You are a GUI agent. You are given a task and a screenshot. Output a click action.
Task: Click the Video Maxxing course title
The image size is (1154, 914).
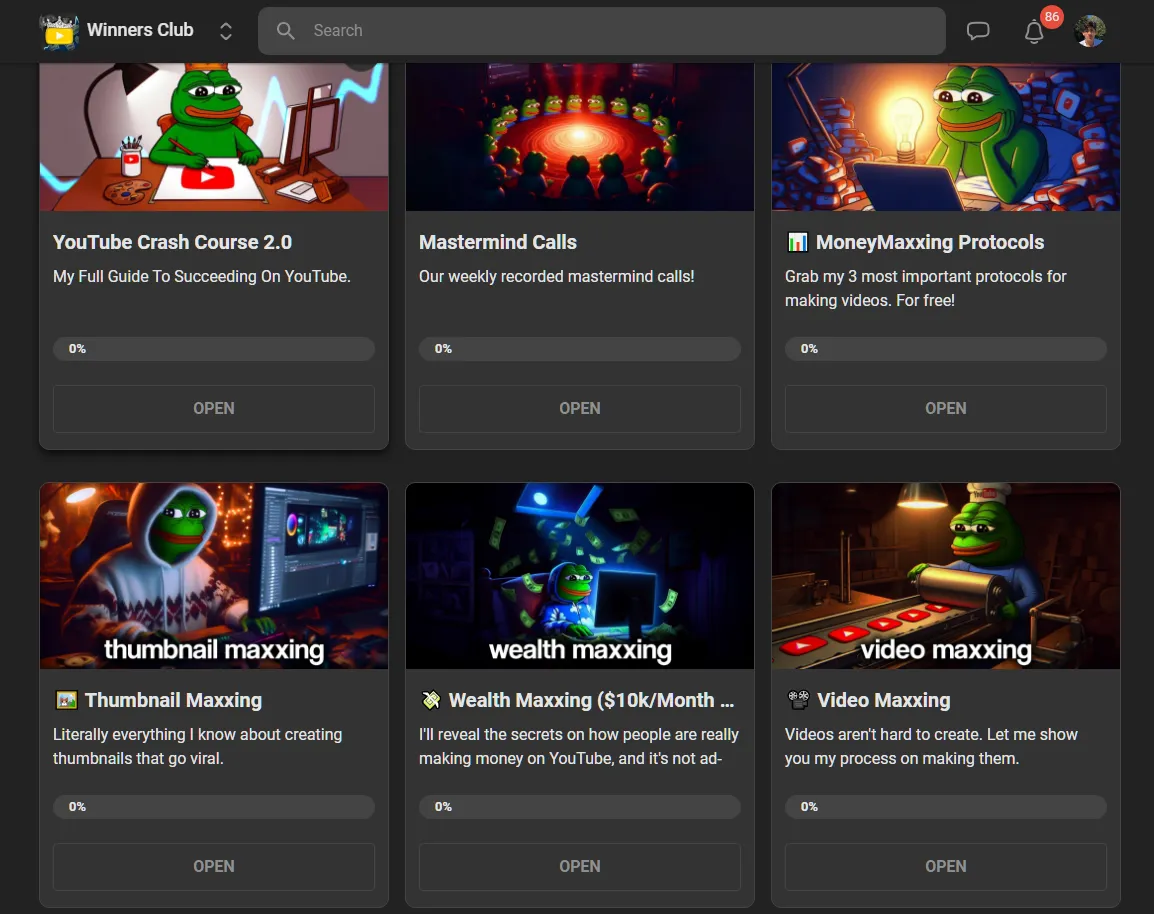tap(883, 700)
